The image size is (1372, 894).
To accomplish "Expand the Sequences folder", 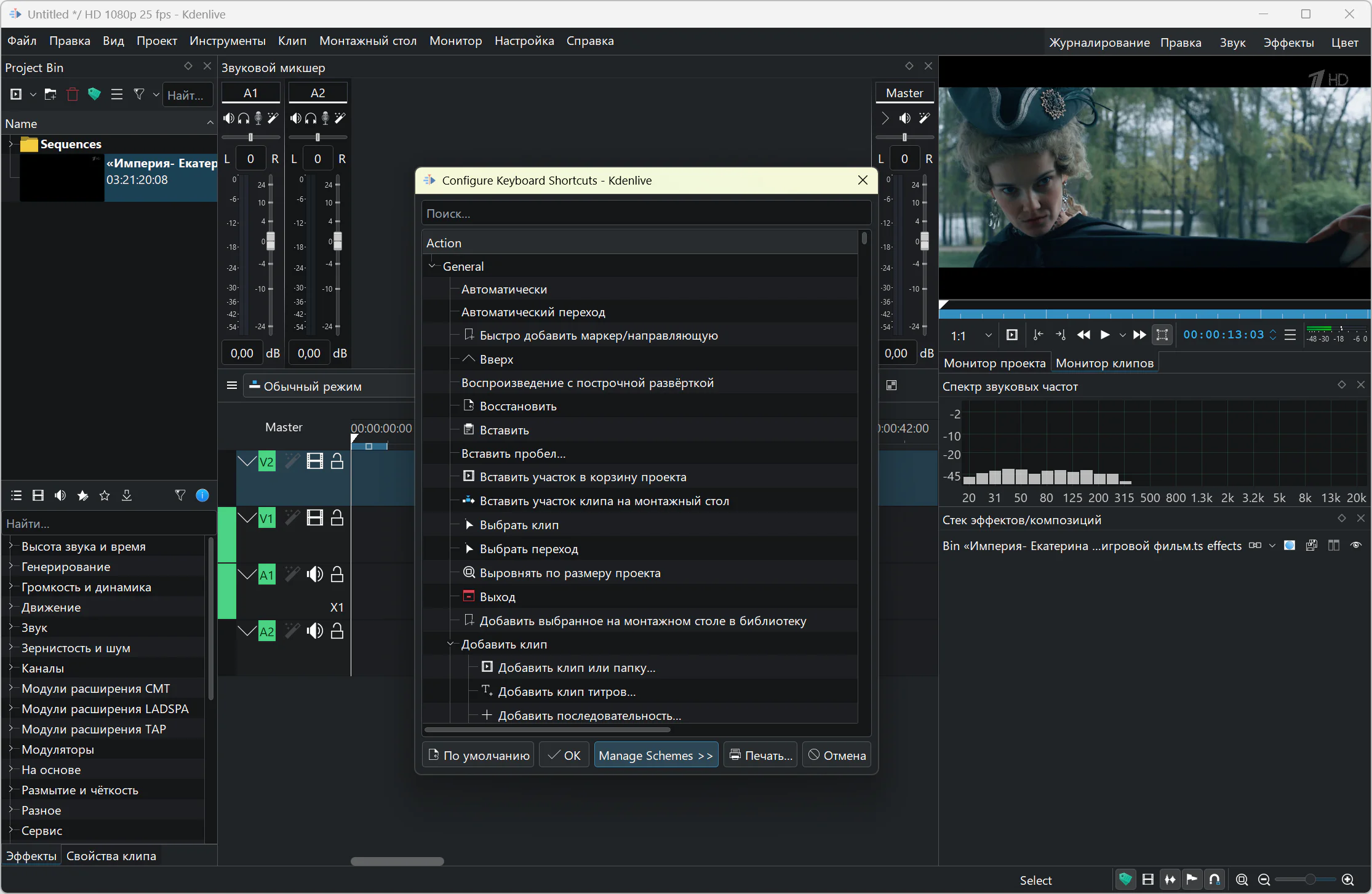I will pos(10,144).
